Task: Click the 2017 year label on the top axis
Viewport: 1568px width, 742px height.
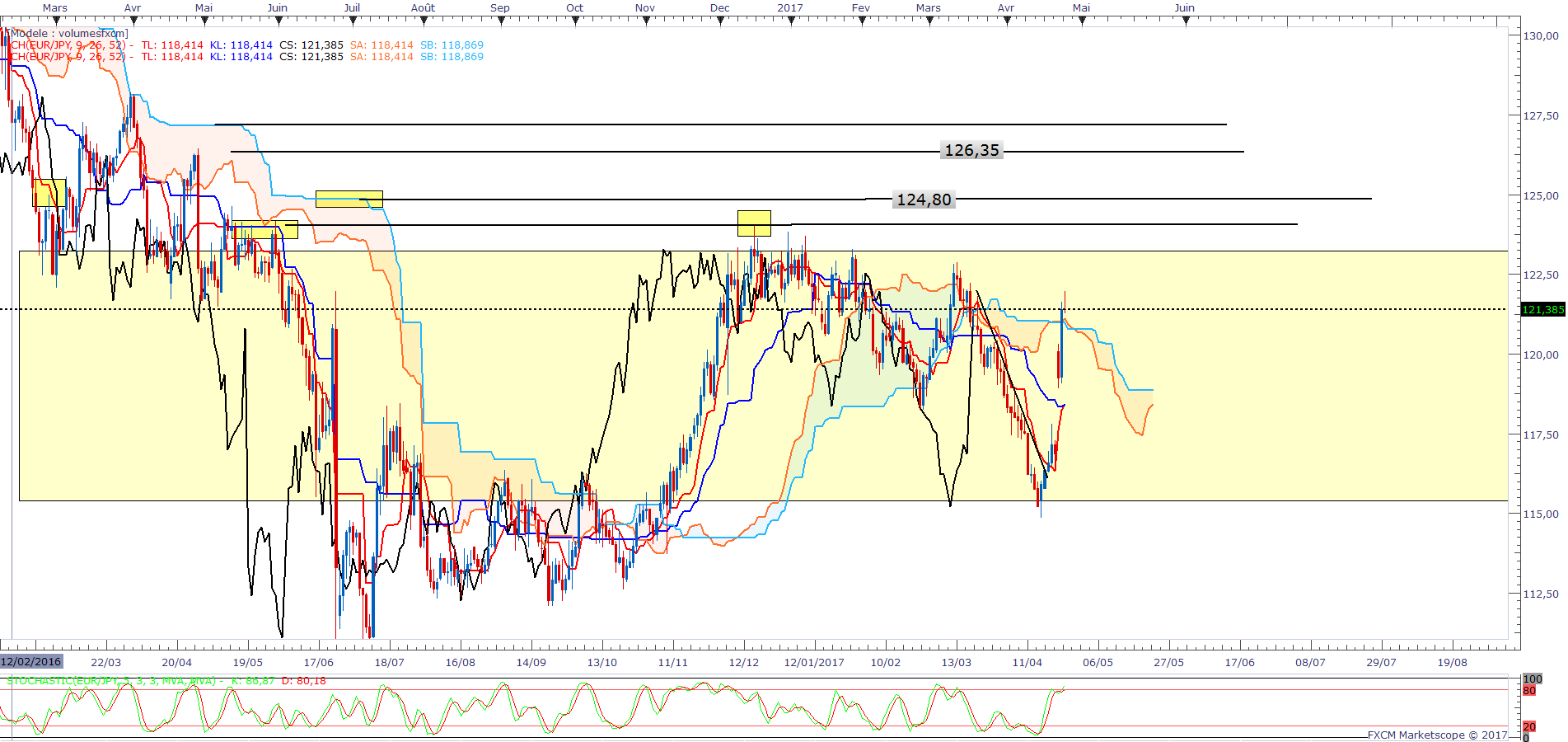Action: coord(790,8)
